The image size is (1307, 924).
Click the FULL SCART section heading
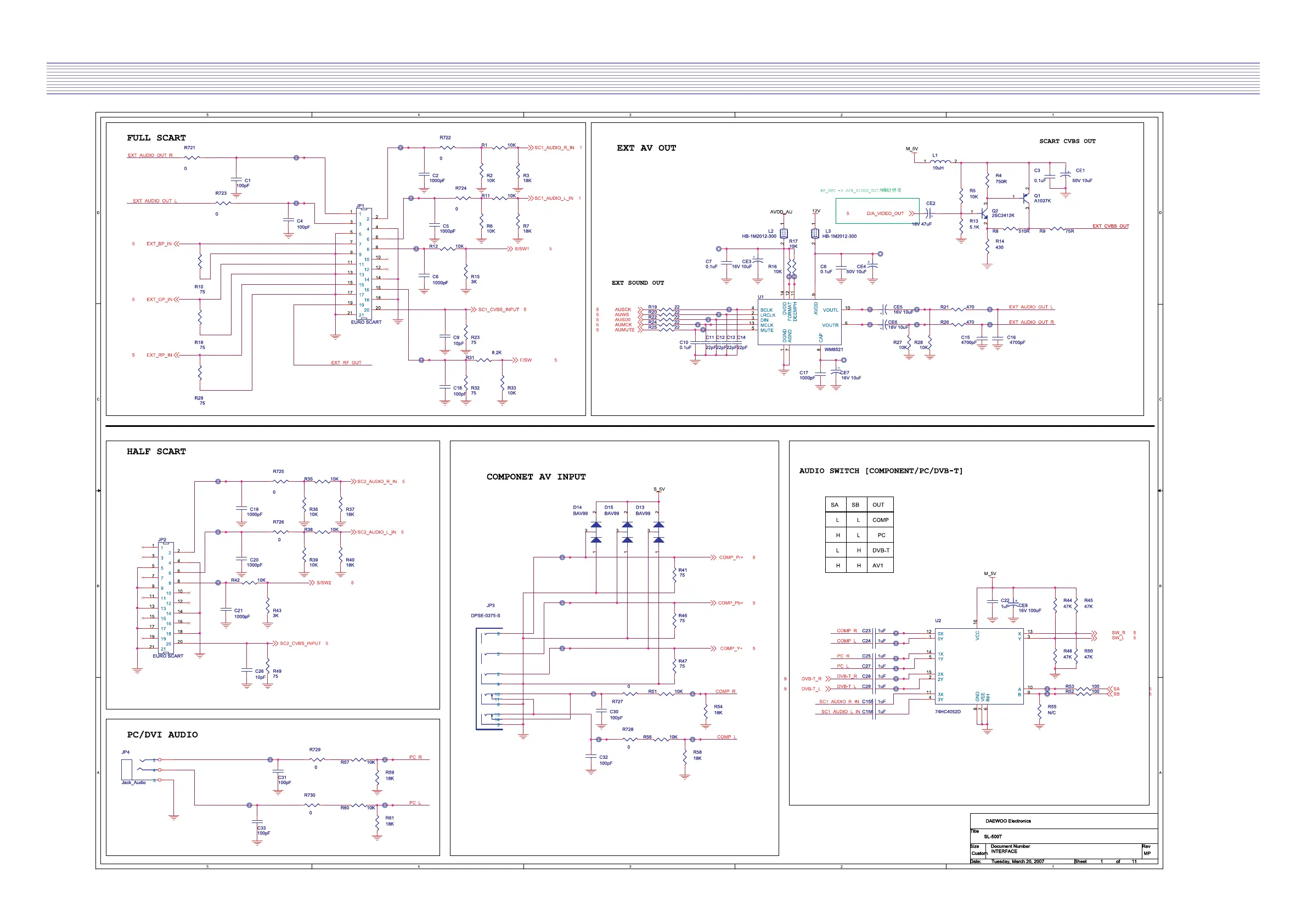[x=156, y=138]
